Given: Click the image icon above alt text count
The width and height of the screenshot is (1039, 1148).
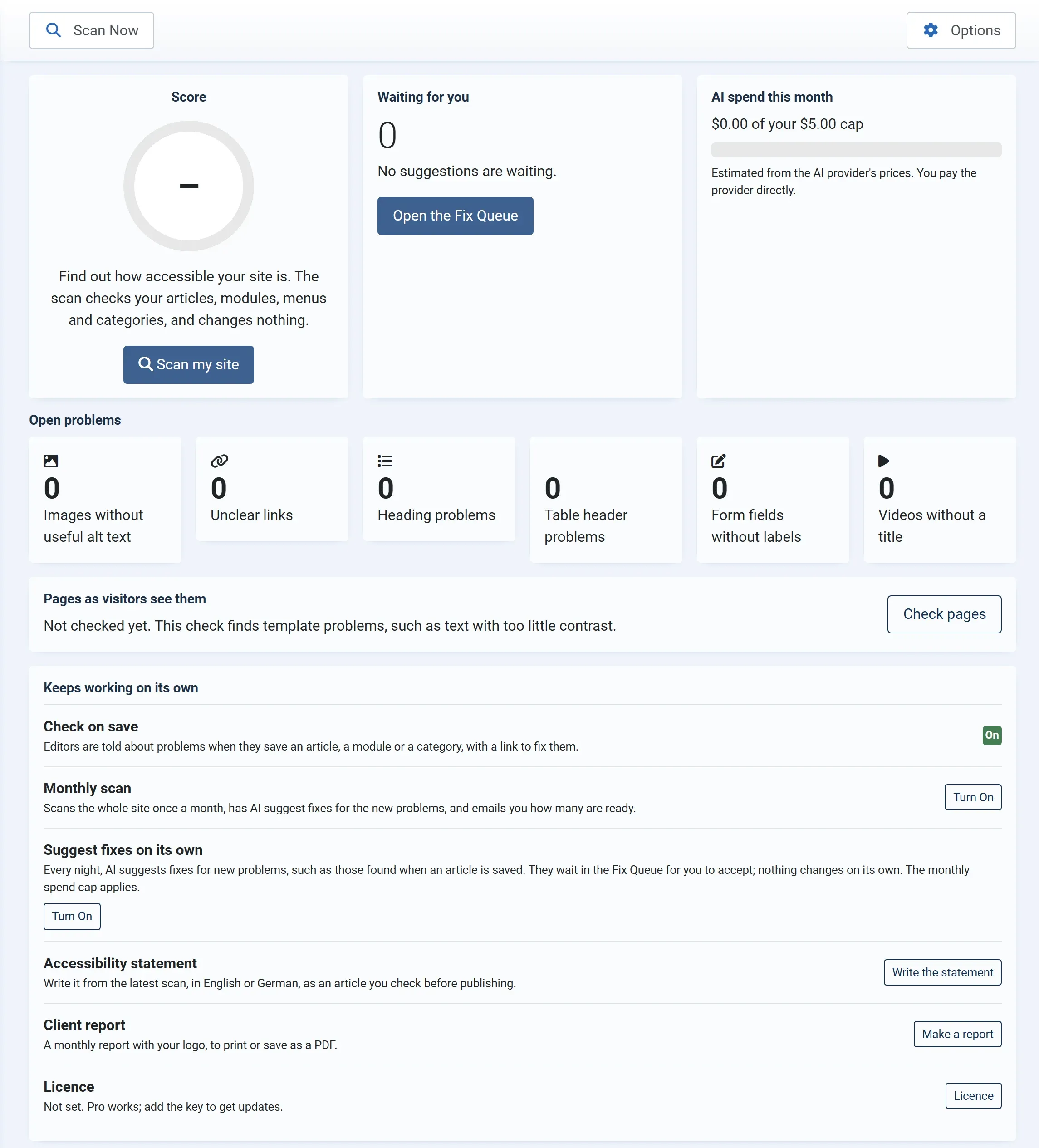Looking at the screenshot, I should click(51, 461).
